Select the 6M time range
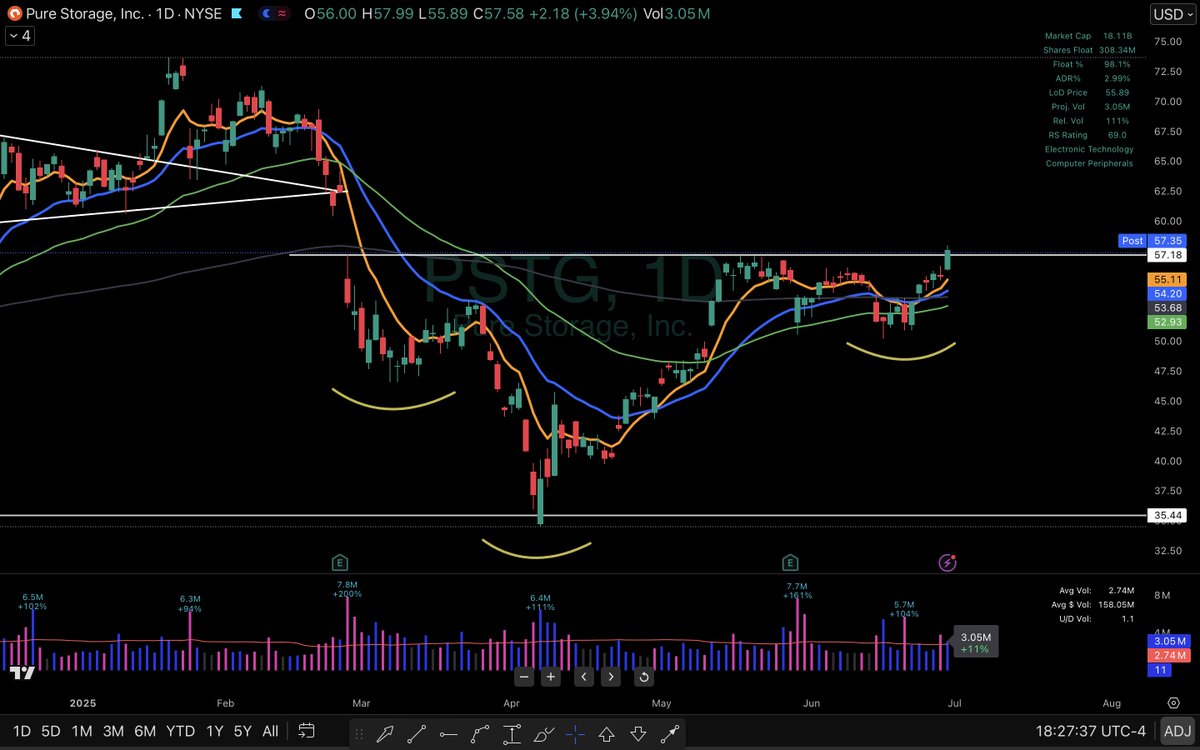 (x=145, y=731)
